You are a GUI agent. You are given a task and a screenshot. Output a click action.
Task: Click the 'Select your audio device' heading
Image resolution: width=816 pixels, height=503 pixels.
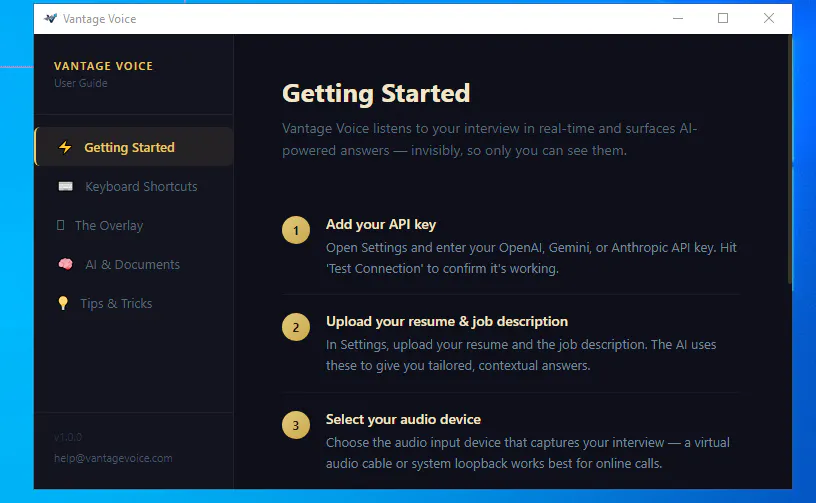(x=403, y=419)
